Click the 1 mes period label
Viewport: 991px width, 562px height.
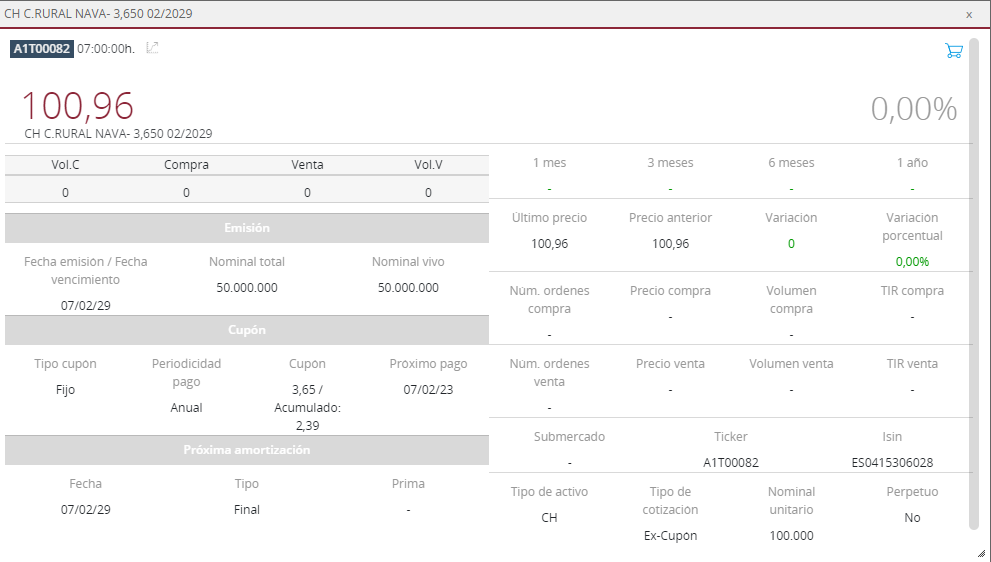click(x=549, y=163)
